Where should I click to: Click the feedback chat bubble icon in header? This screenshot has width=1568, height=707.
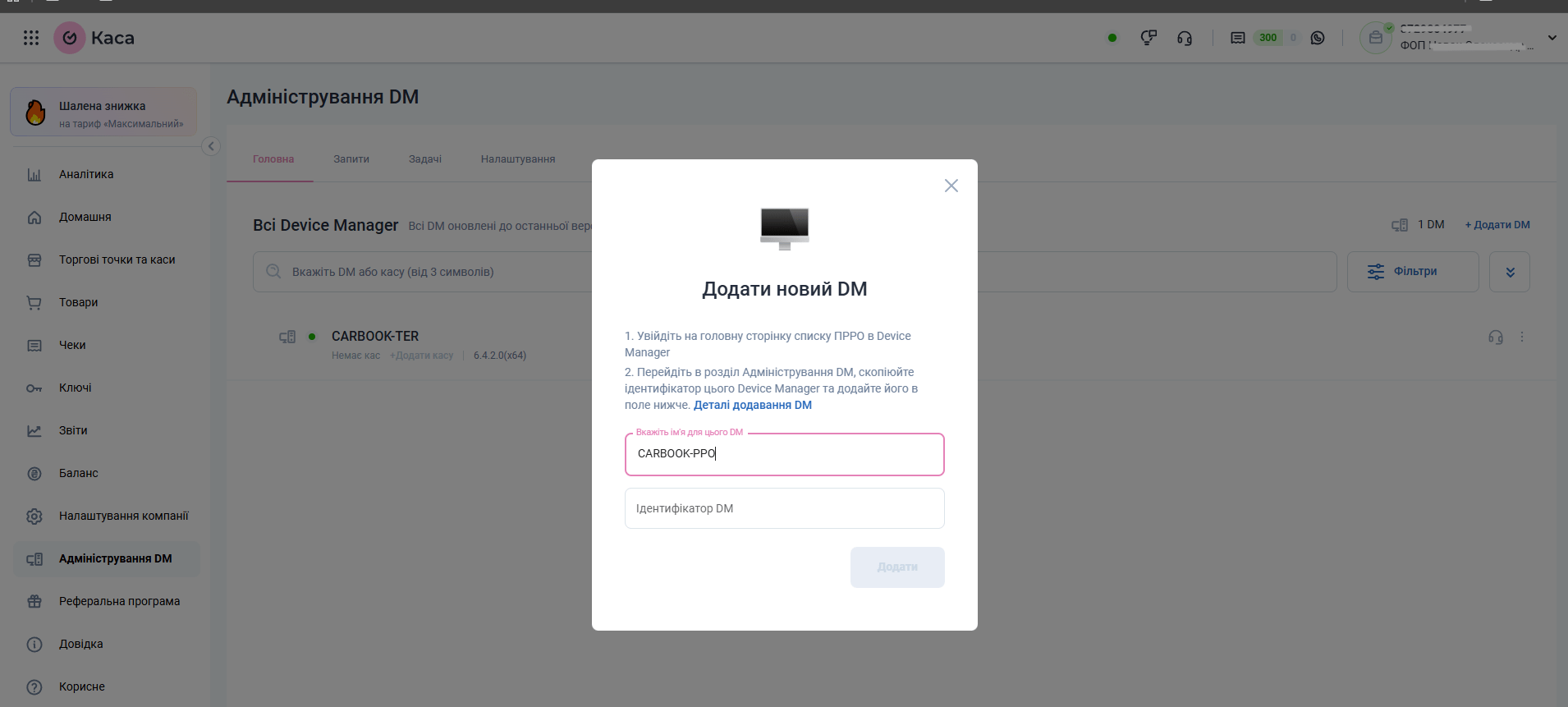[1148, 38]
